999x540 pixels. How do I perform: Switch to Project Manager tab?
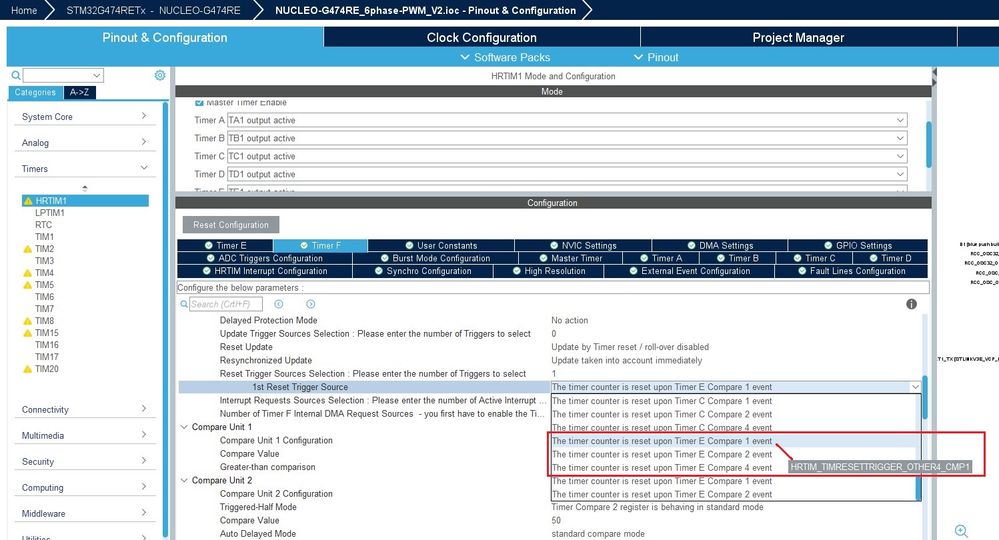point(798,38)
